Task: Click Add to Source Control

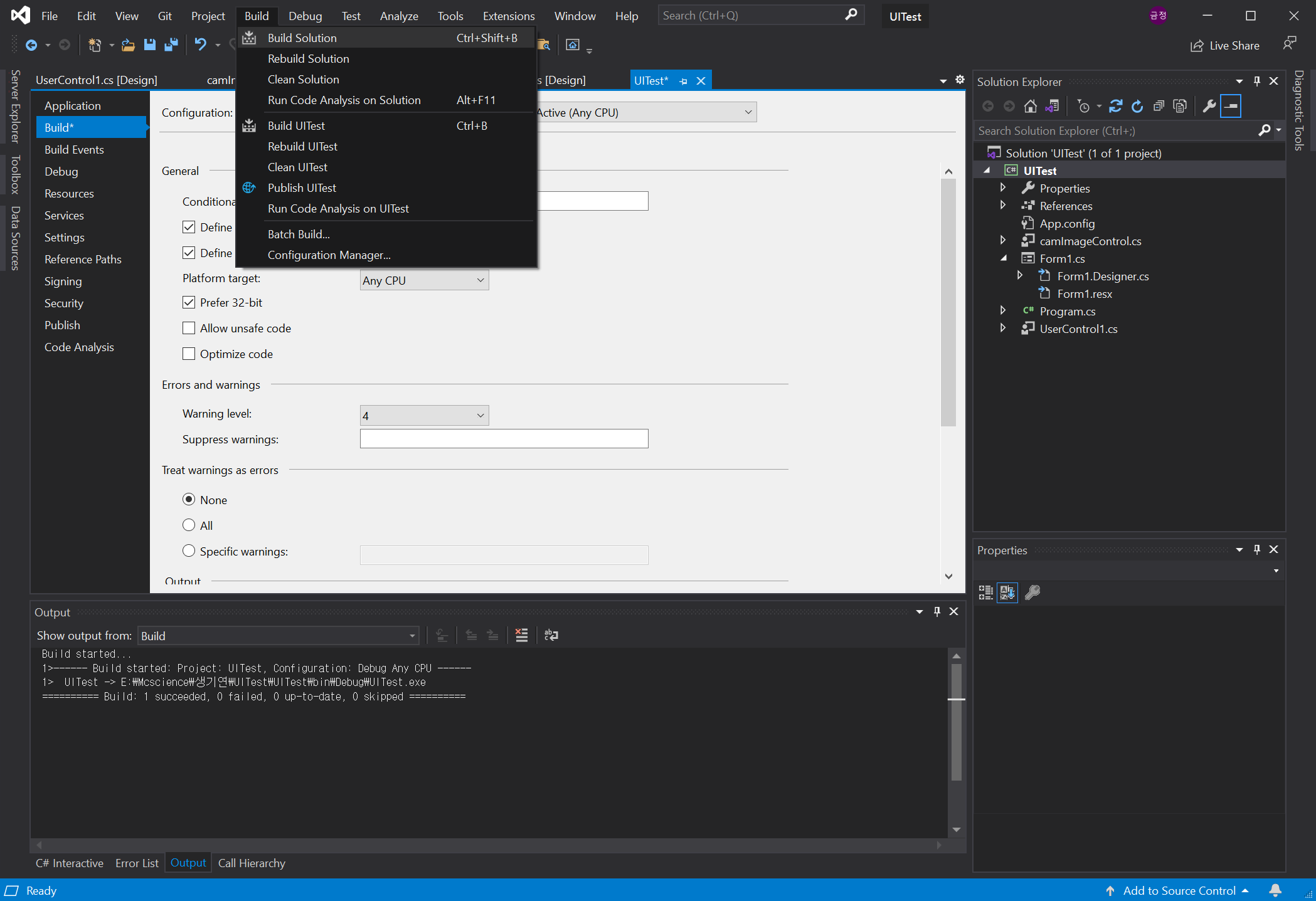Action: (x=1179, y=890)
